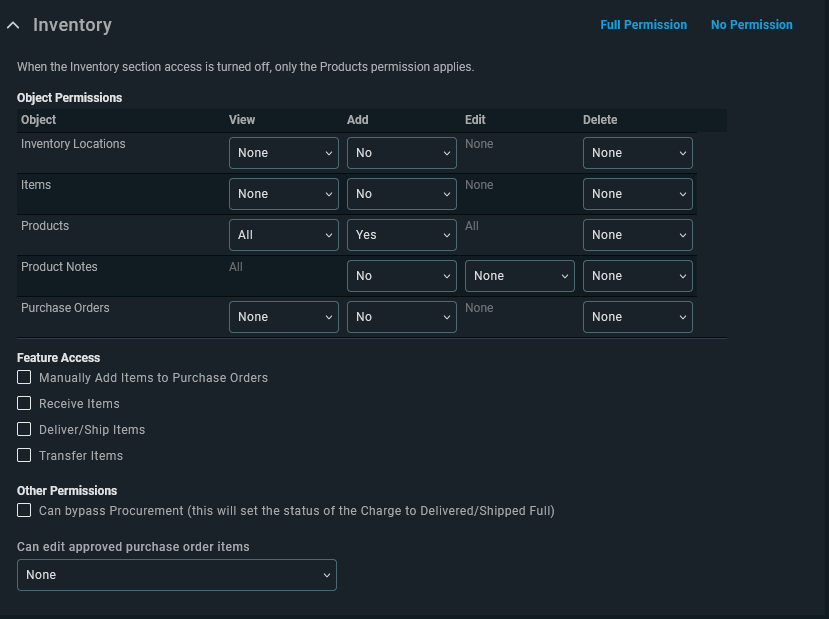The image size is (829, 619).
Task: Open Items Delete dropdown
Action: tap(638, 194)
